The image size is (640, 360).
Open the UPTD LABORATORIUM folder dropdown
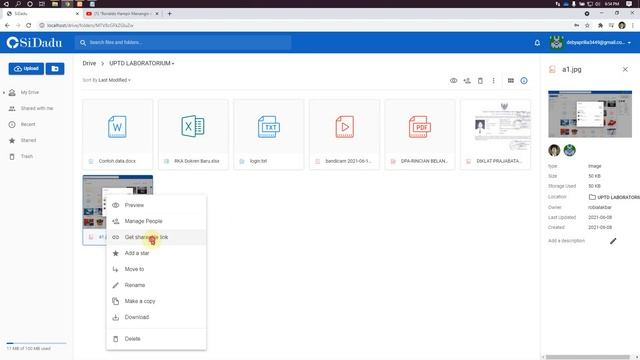pyautogui.click(x=142, y=63)
